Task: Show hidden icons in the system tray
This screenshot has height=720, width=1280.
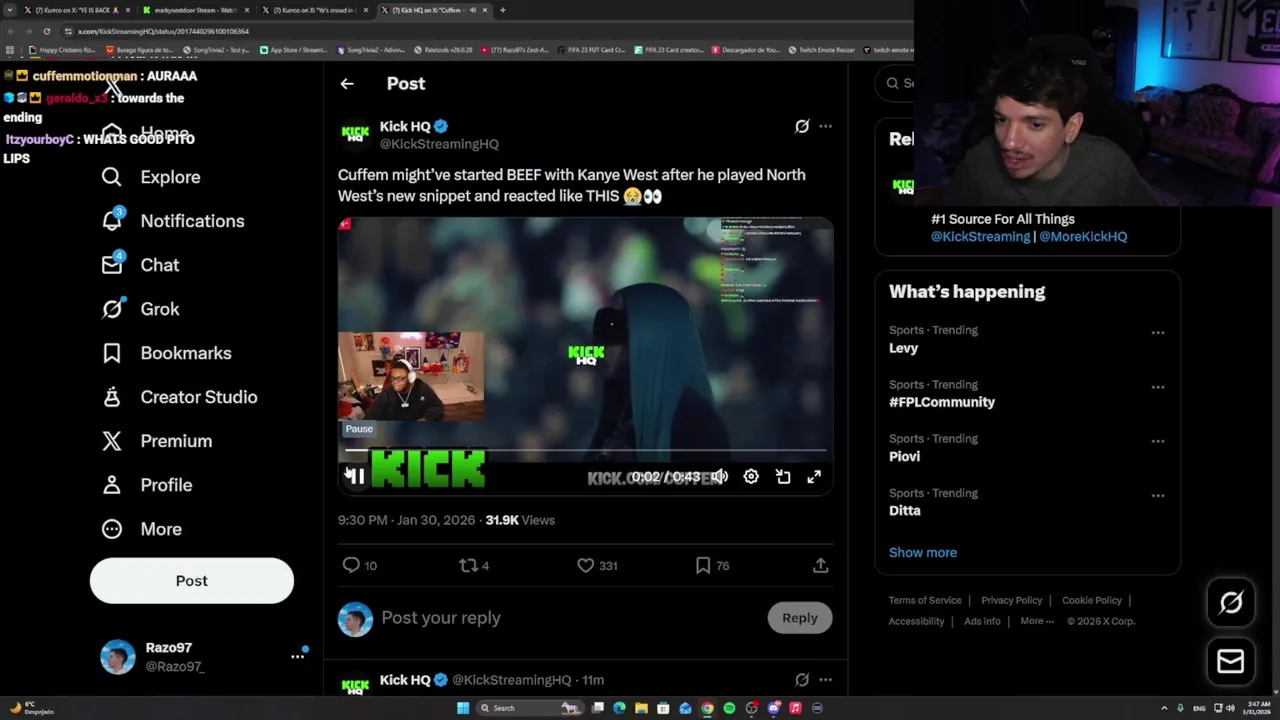Action: [1164, 708]
